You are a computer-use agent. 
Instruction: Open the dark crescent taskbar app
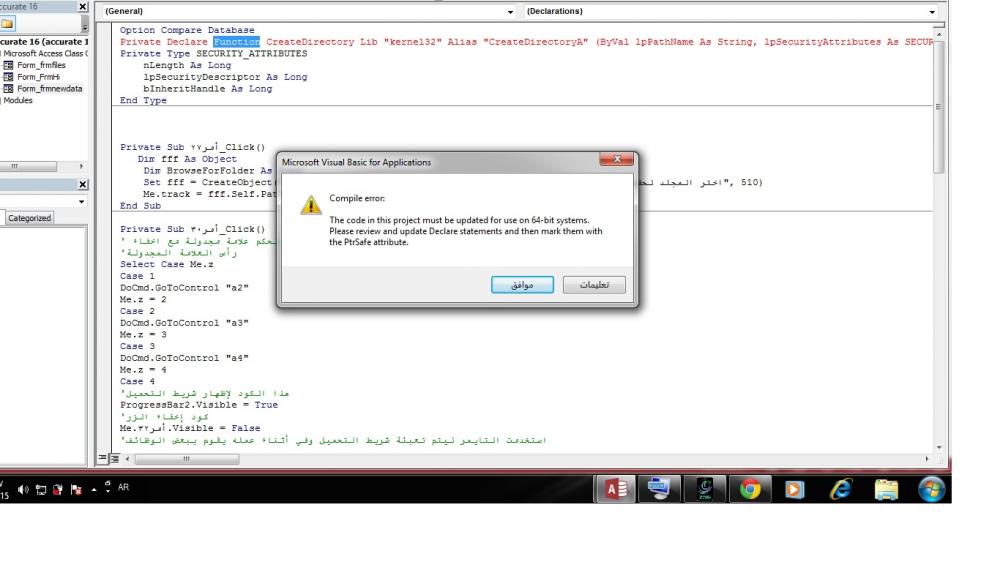click(705, 489)
